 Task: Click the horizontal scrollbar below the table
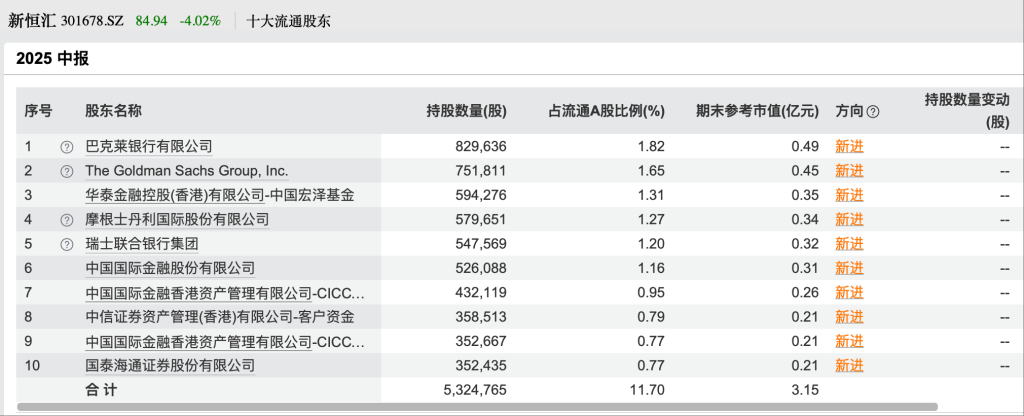point(477,407)
